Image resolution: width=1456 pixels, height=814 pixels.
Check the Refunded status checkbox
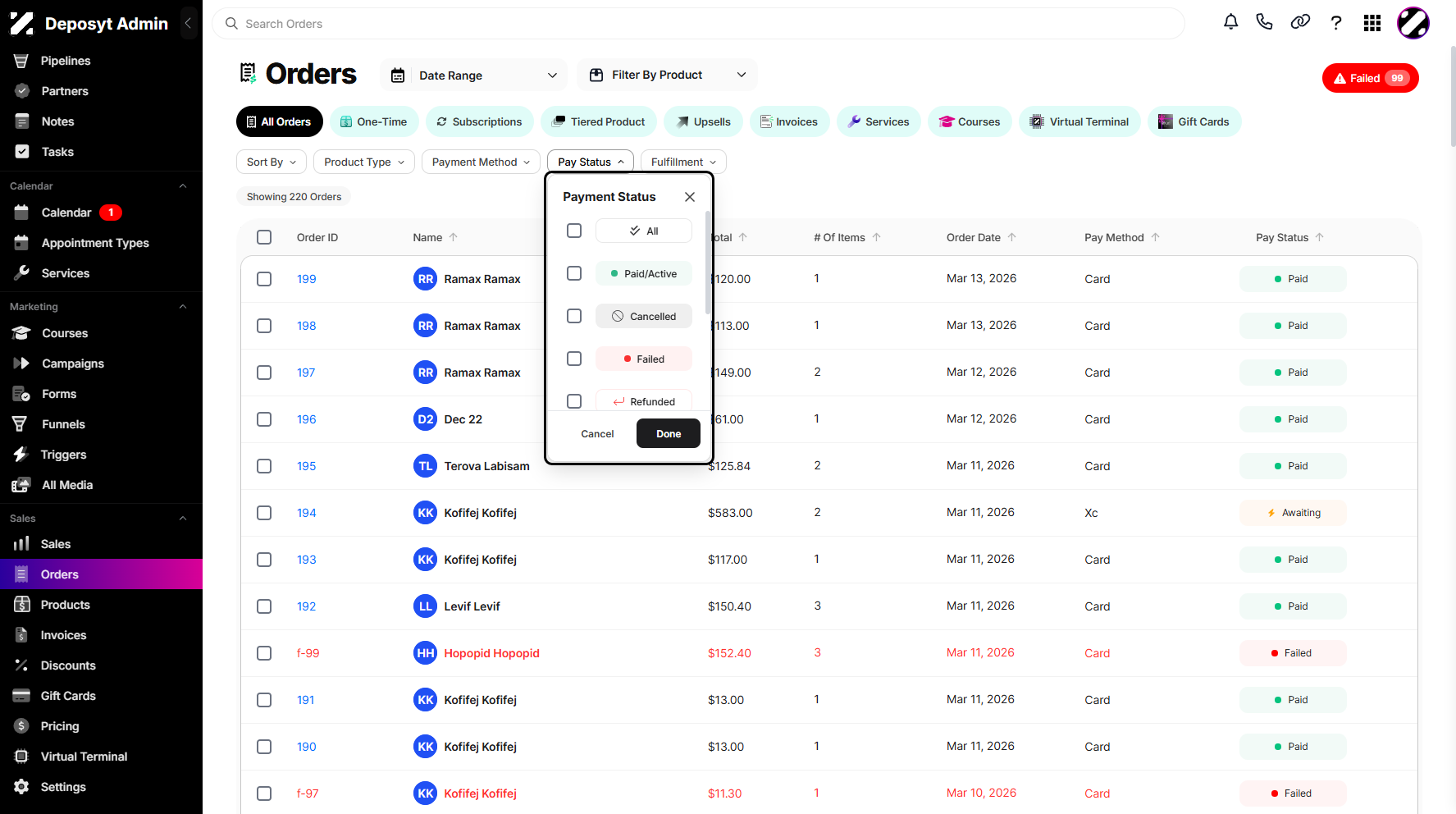[x=574, y=401]
